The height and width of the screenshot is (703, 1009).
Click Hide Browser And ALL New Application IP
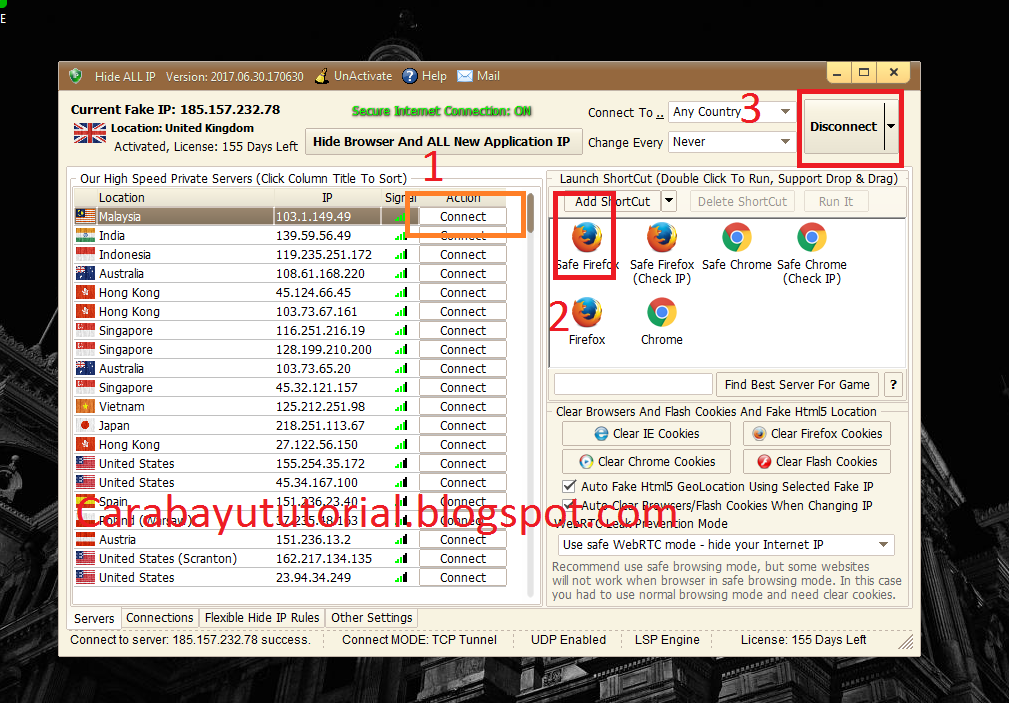(443, 142)
